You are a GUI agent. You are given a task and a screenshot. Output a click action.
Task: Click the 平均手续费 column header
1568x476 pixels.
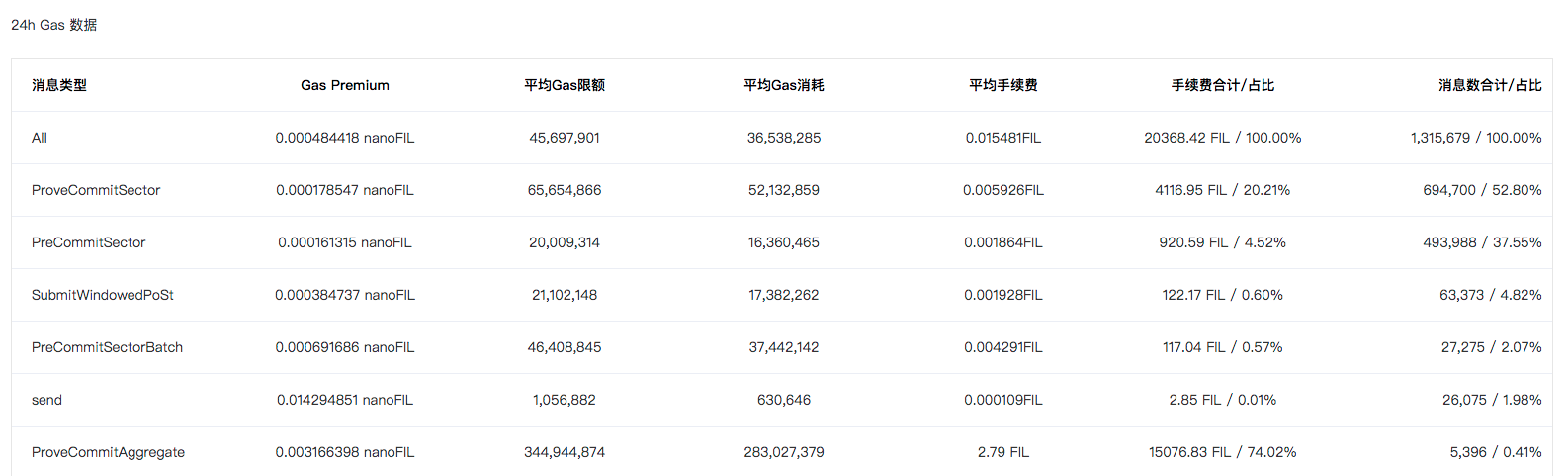click(x=1003, y=85)
